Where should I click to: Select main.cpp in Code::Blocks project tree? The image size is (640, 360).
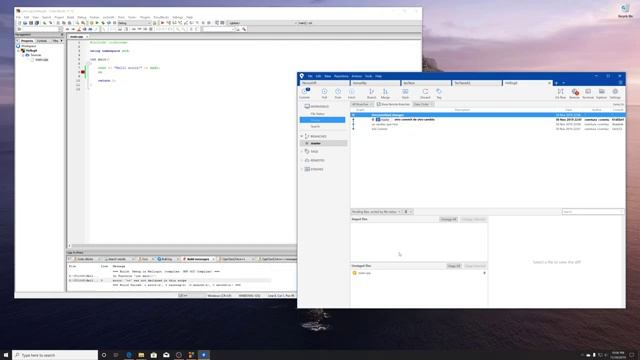point(42,60)
